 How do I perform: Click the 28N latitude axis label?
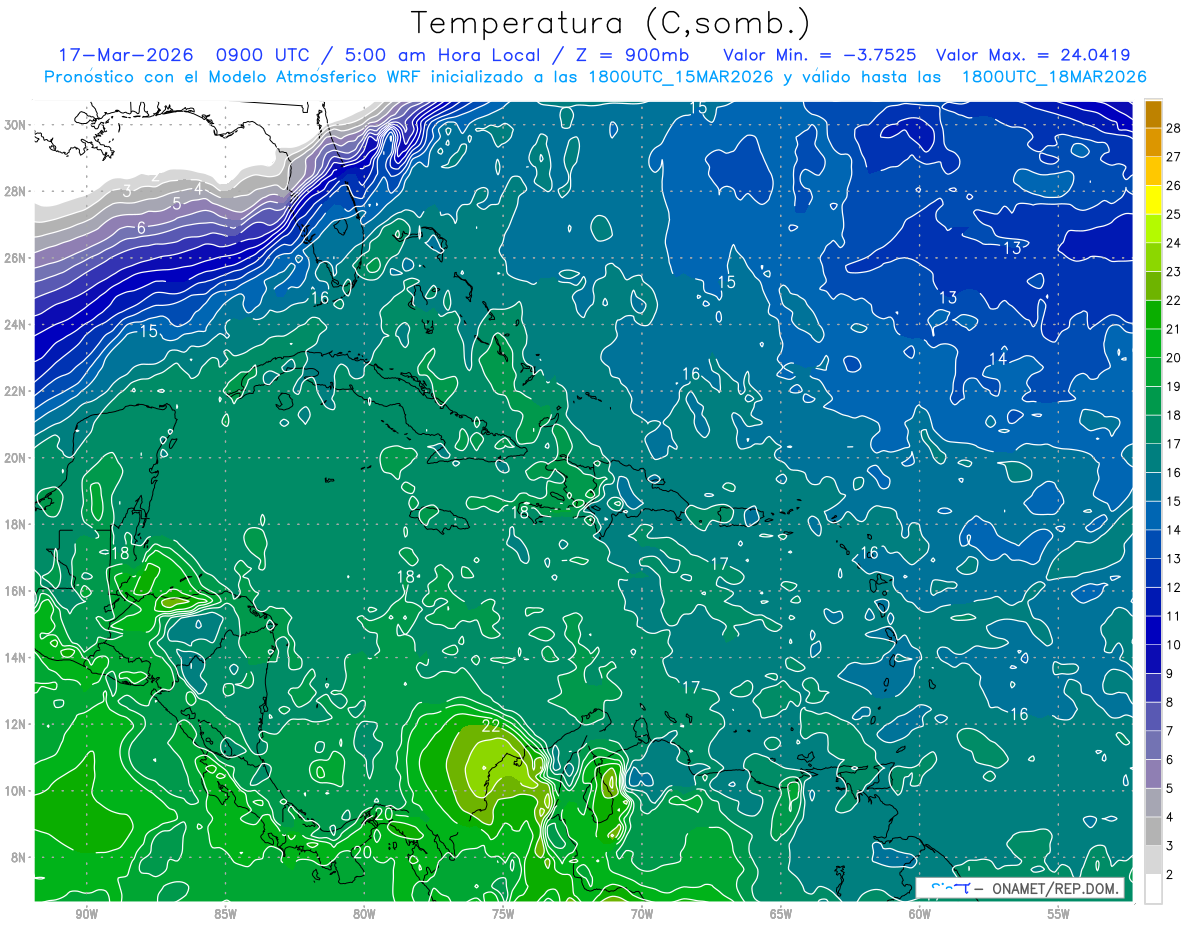pos(15,191)
